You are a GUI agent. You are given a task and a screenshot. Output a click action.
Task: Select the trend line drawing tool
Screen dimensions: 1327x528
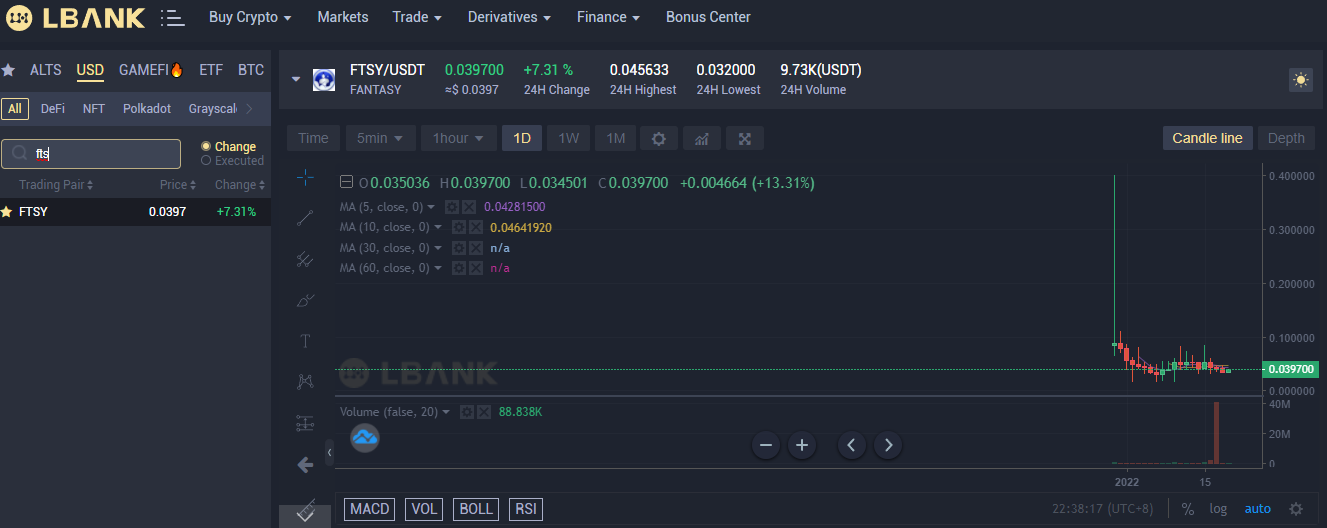[x=306, y=219]
